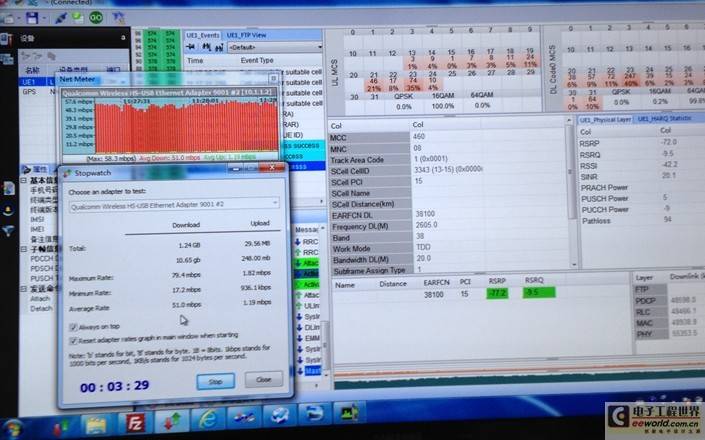Switch to the UE1_HARQ Statistic tab
Viewport: 705px width, 440px height.
coord(665,119)
